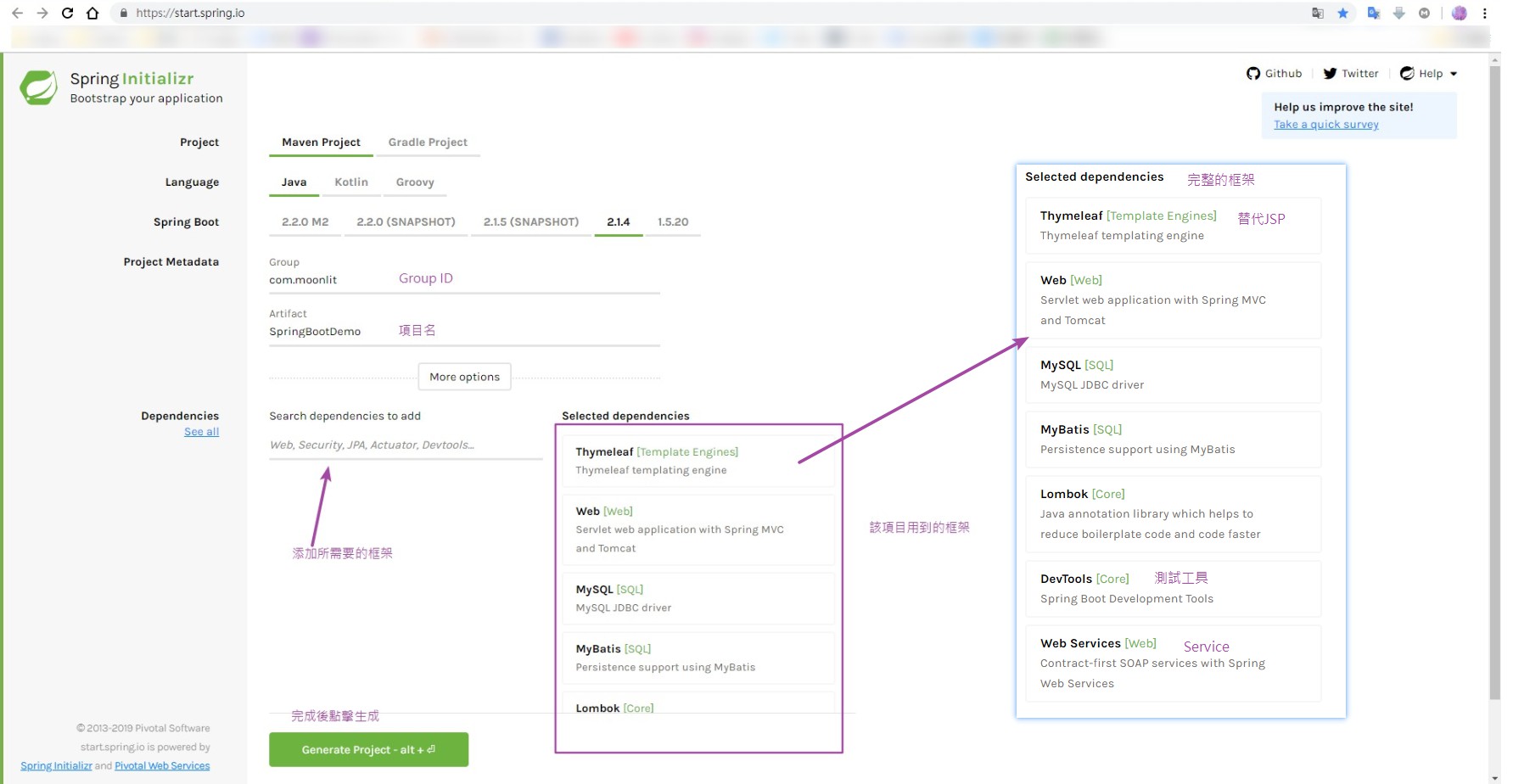Click the padlock site info icon
The image size is (1513, 784).
(x=124, y=13)
